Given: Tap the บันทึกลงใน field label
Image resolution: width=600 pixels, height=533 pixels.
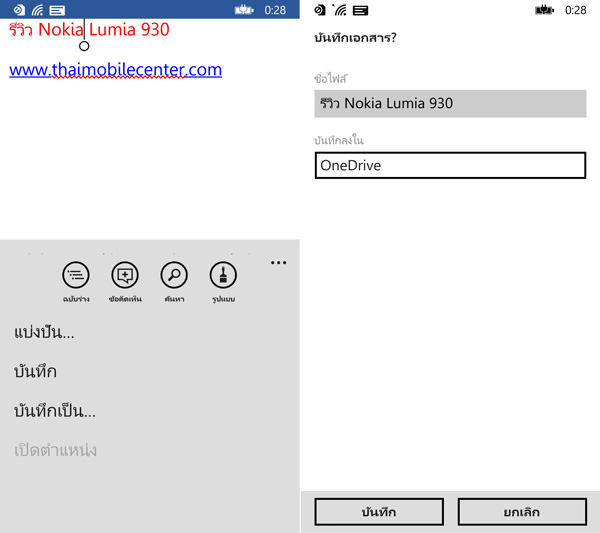Looking at the screenshot, I should [x=339, y=140].
